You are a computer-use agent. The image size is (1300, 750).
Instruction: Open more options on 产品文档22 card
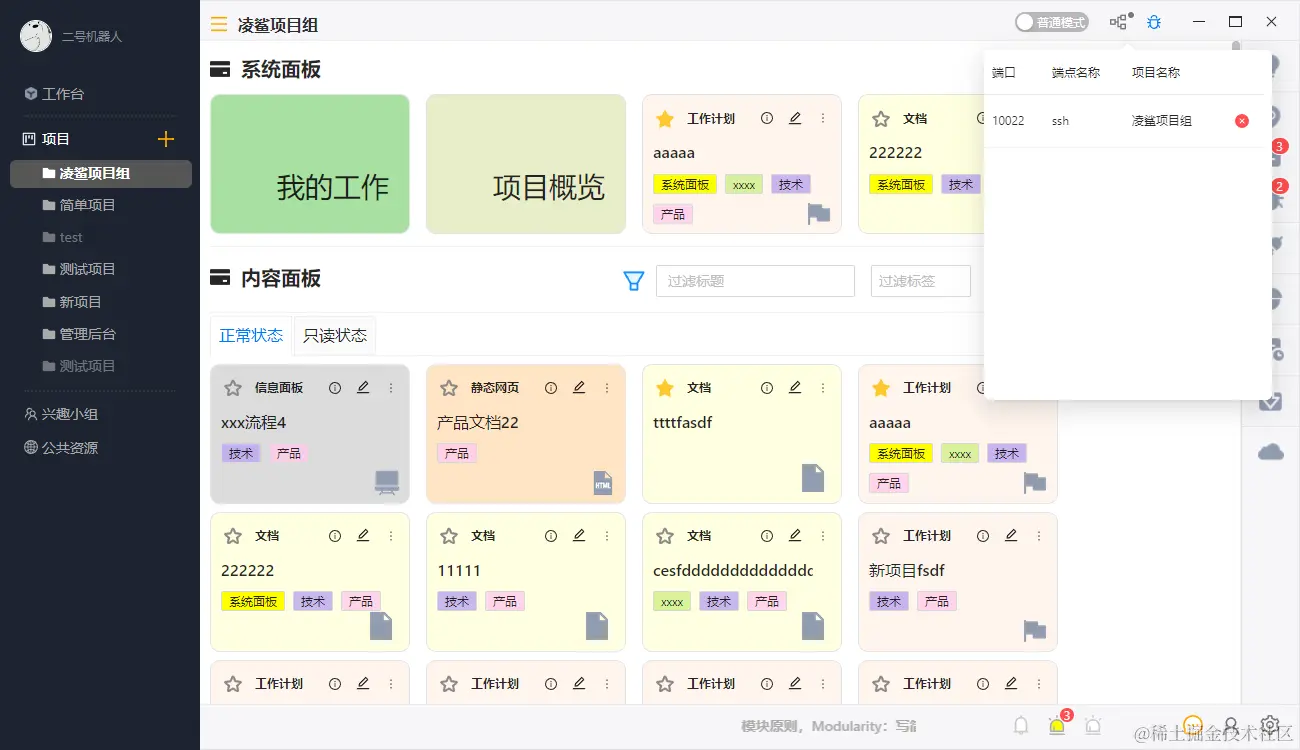tap(607, 388)
